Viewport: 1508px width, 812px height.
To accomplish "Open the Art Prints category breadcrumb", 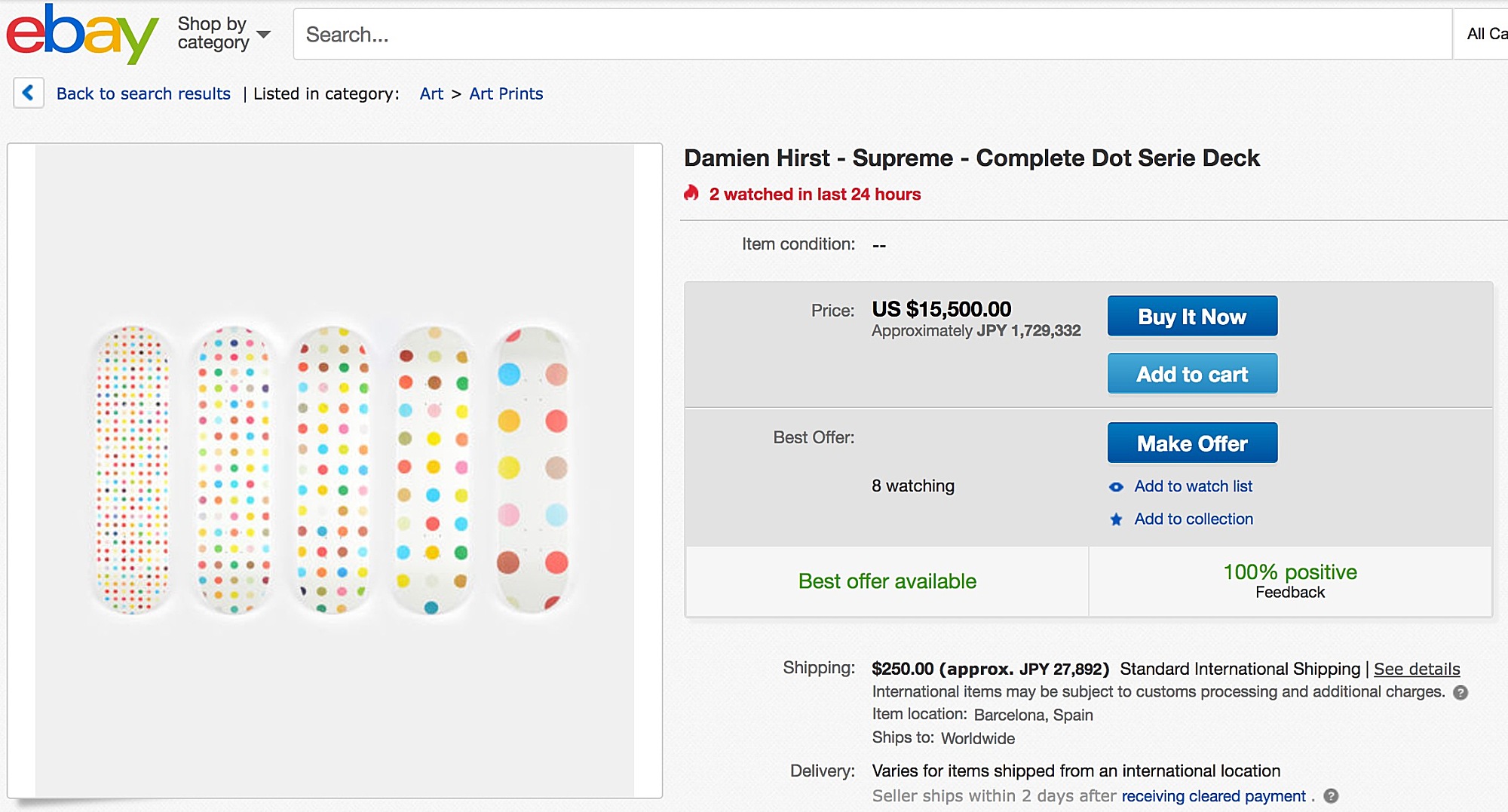I will (506, 93).
